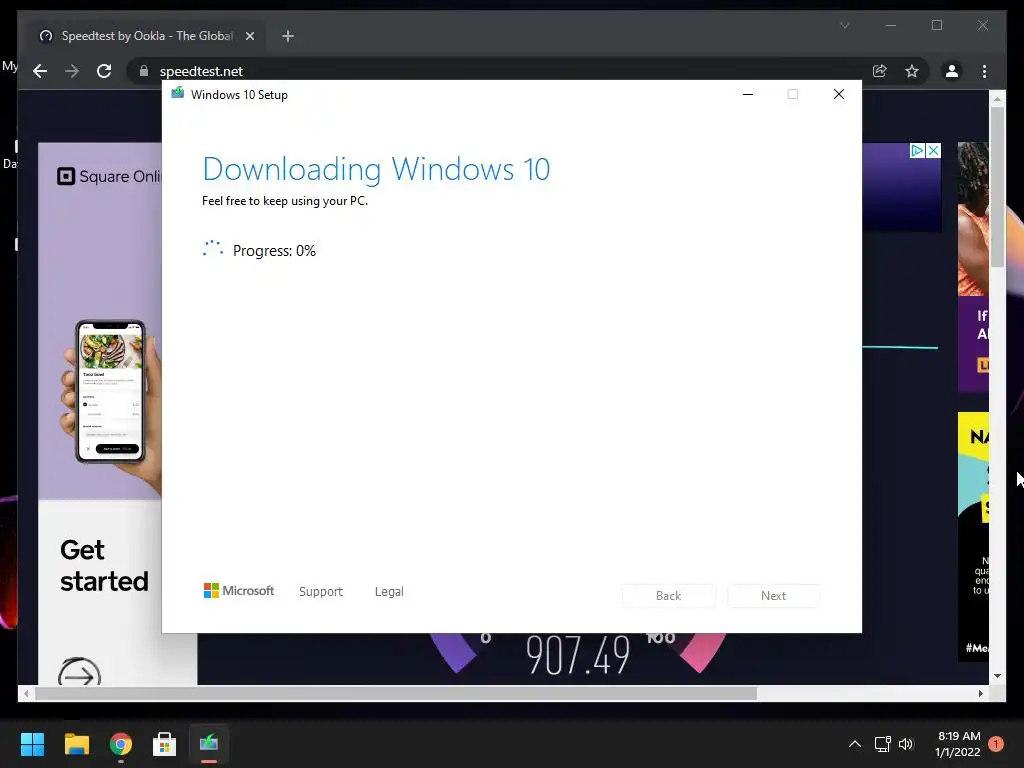The width and height of the screenshot is (1024, 768).
Task: Show hidden system tray icons
Action: [854, 744]
